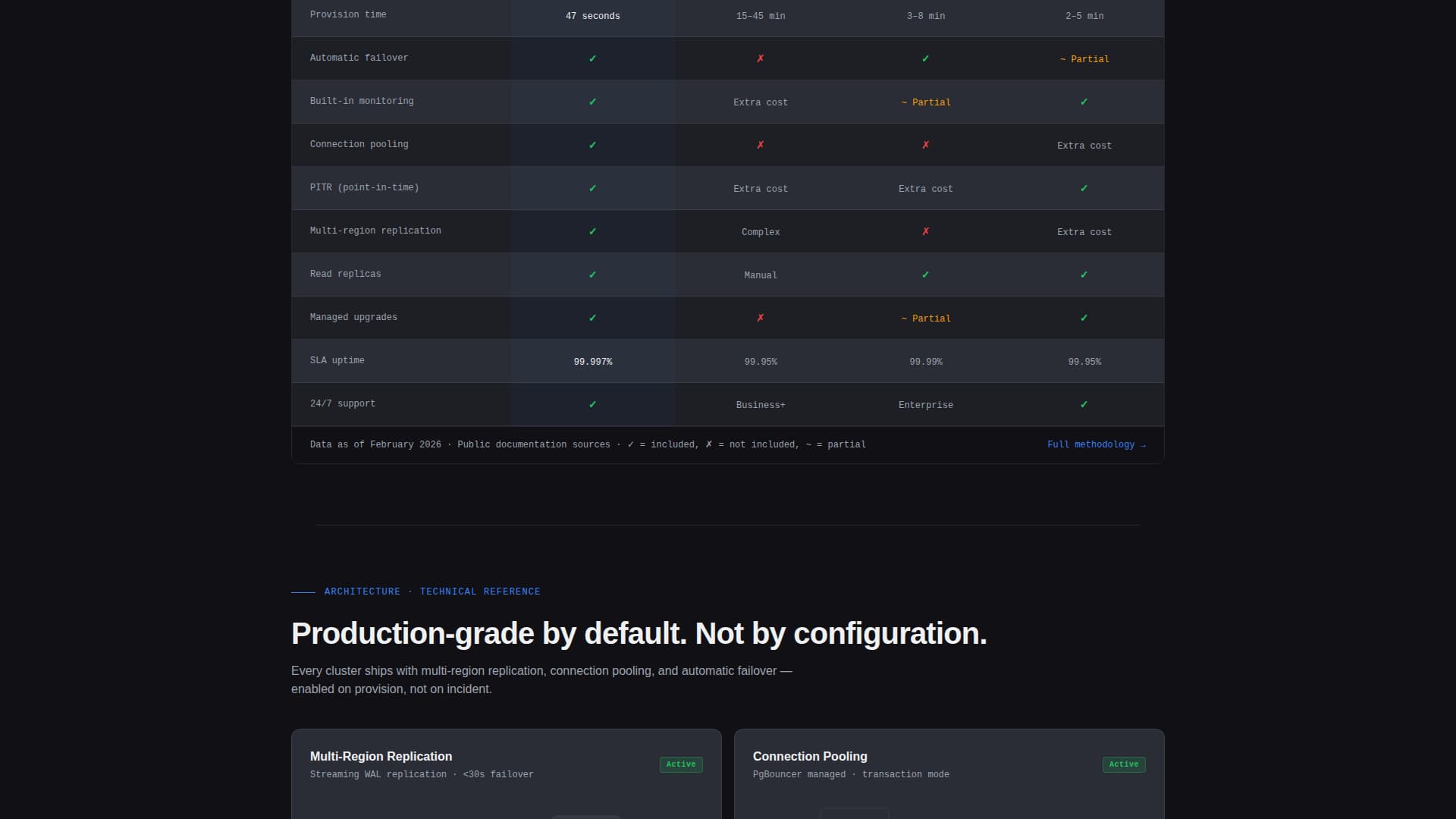Click the Active badge on Multi-Region Replication card
This screenshot has height=819, width=1456.
[x=681, y=764]
